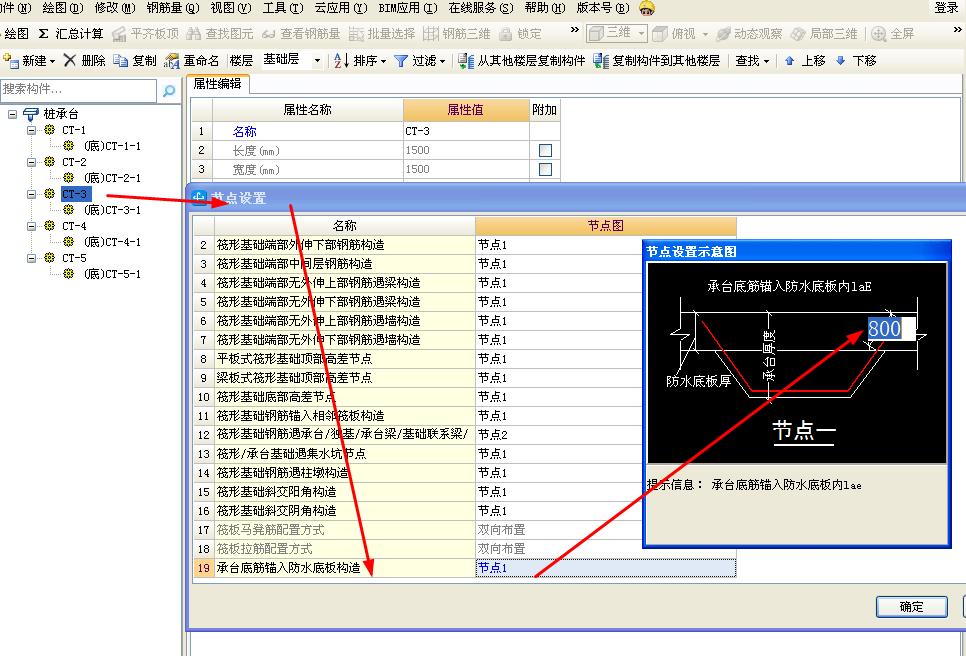Click 节点1 cell for 承台底筋锚入防水底板构造
The height and width of the screenshot is (656, 966).
[x=606, y=568]
